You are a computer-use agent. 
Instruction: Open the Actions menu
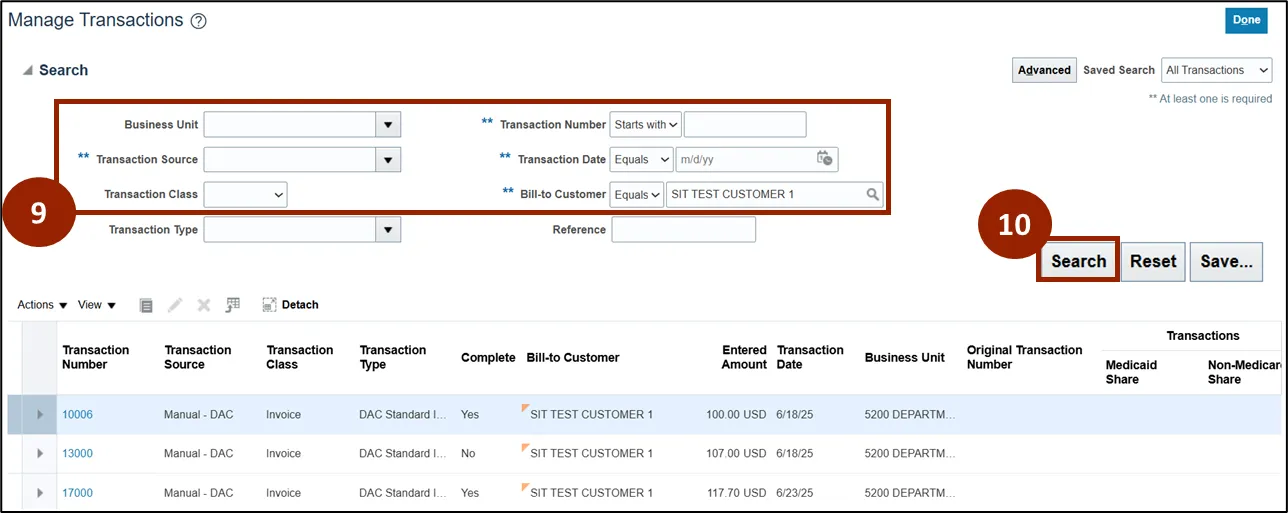42,305
